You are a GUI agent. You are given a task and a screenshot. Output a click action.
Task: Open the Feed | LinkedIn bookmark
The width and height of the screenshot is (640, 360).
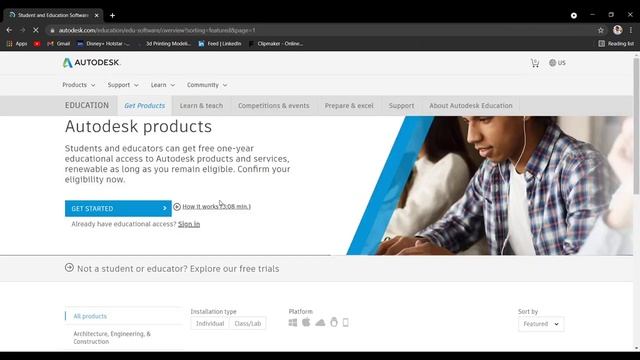(220, 44)
